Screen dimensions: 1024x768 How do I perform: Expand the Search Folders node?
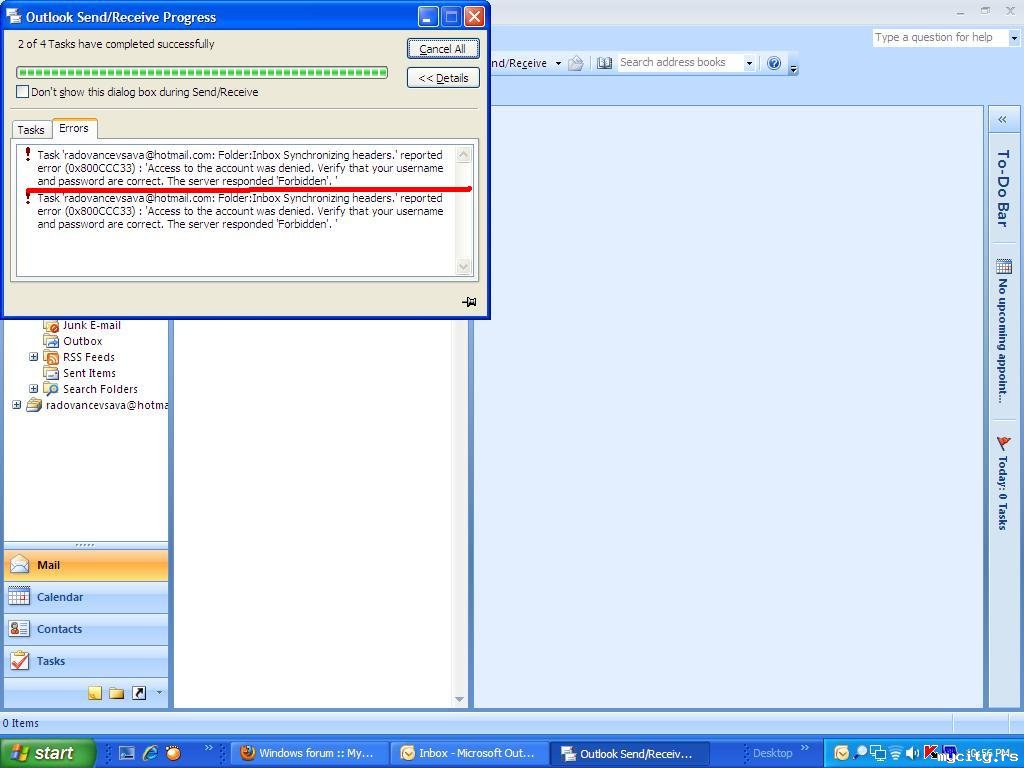pyautogui.click(x=33, y=389)
